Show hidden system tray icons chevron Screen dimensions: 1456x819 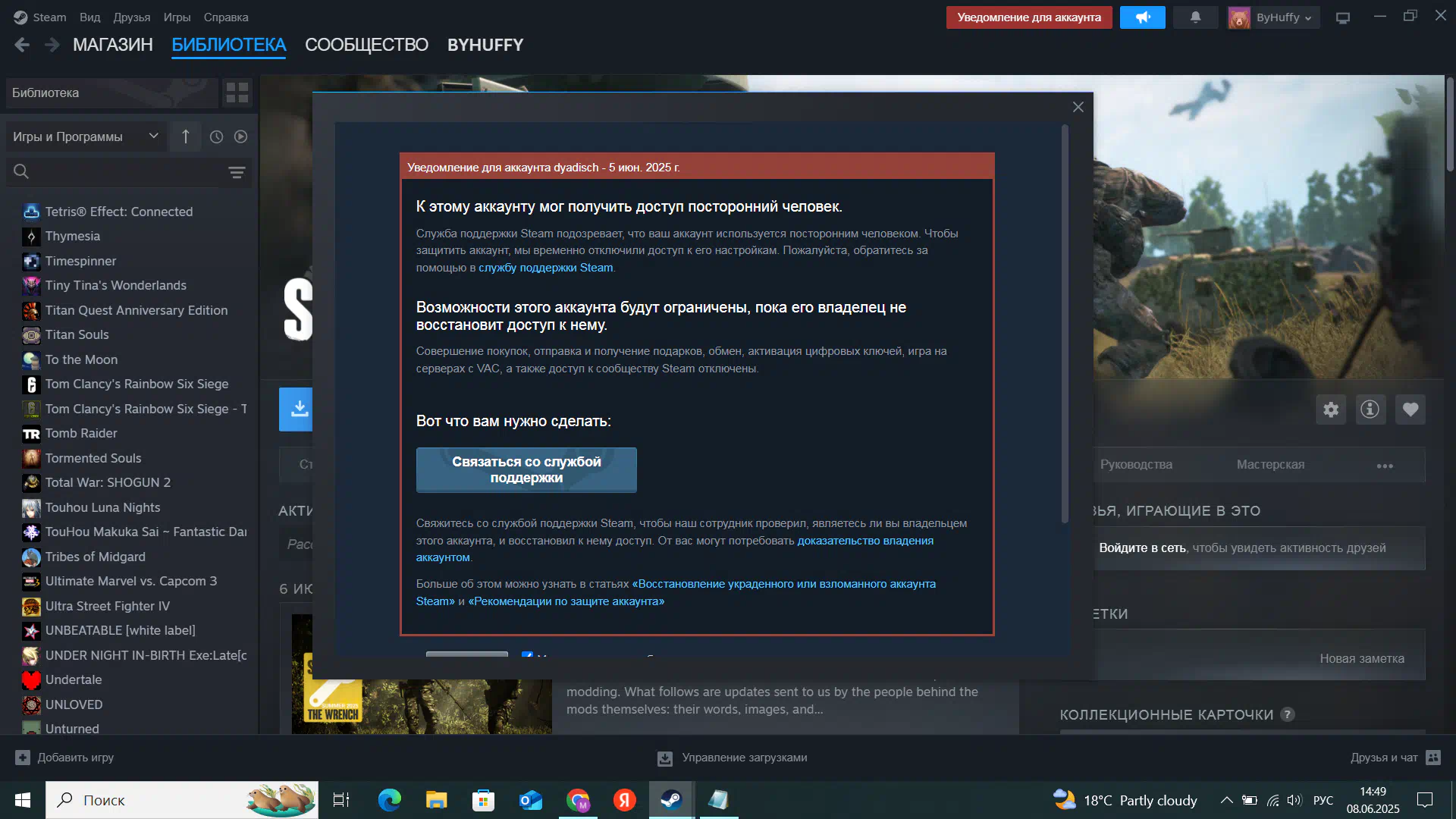click(1226, 800)
